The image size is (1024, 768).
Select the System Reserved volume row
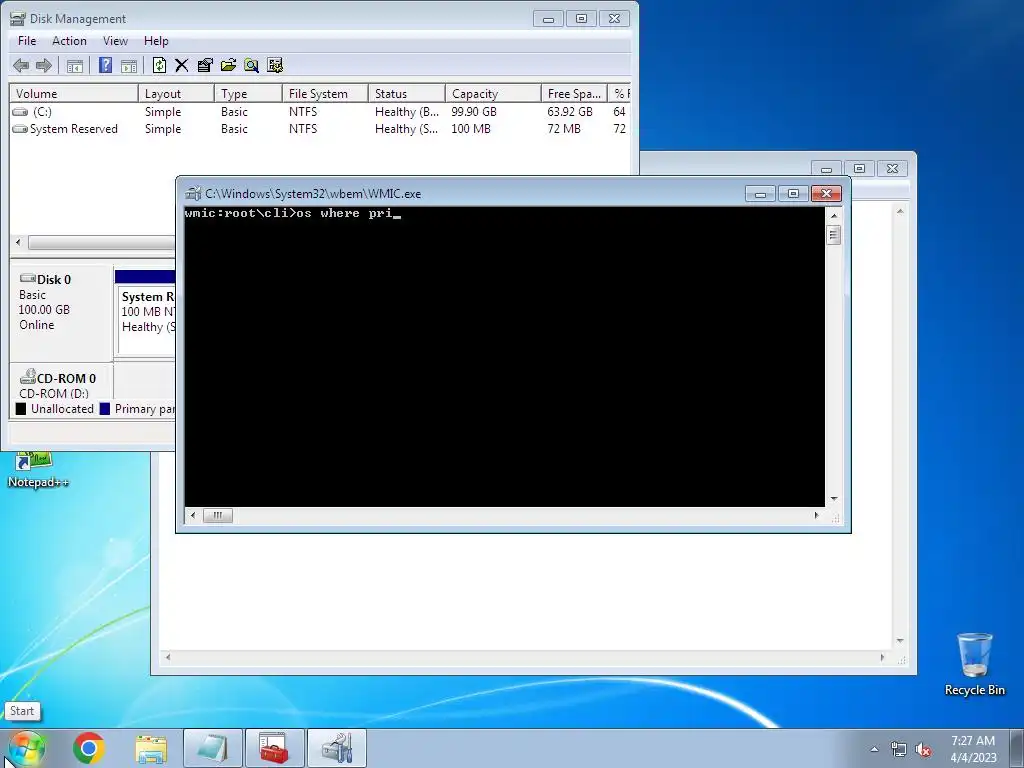pos(320,129)
